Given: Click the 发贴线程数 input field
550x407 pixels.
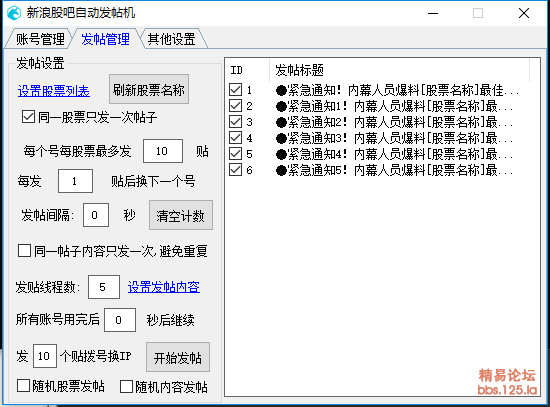Looking at the screenshot, I should [x=104, y=287].
